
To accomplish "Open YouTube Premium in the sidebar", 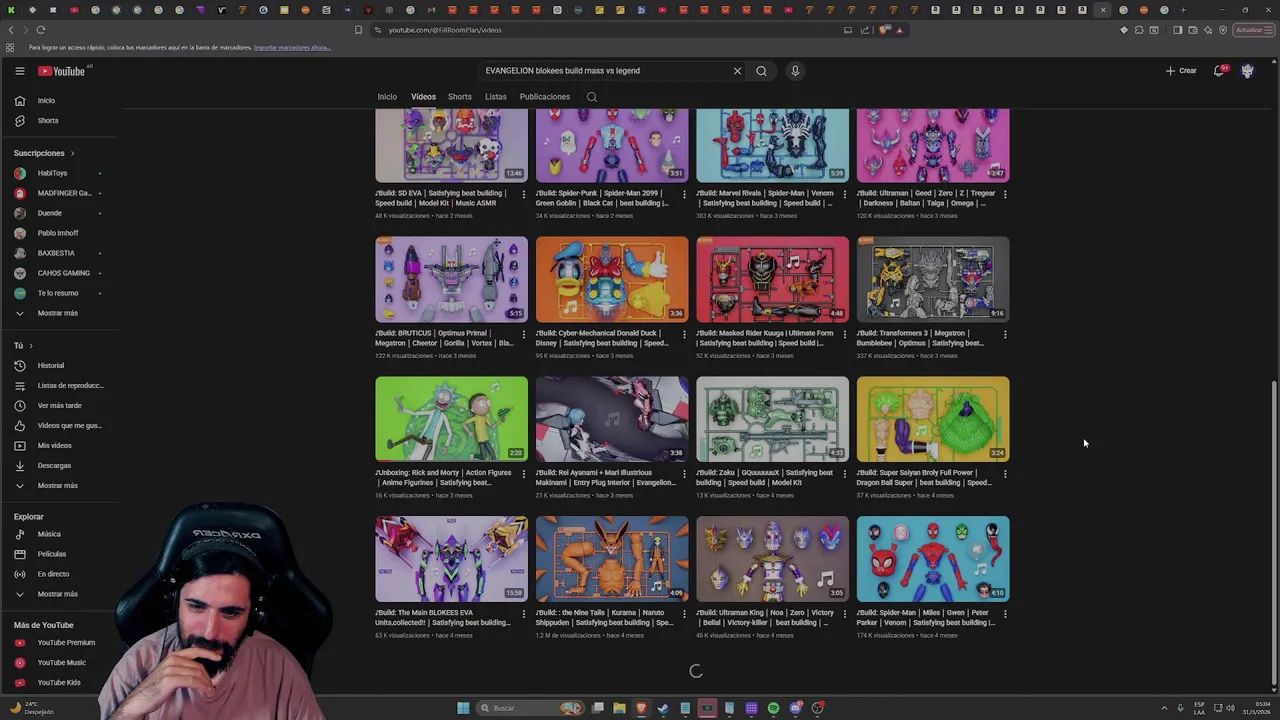I will [60, 642].
